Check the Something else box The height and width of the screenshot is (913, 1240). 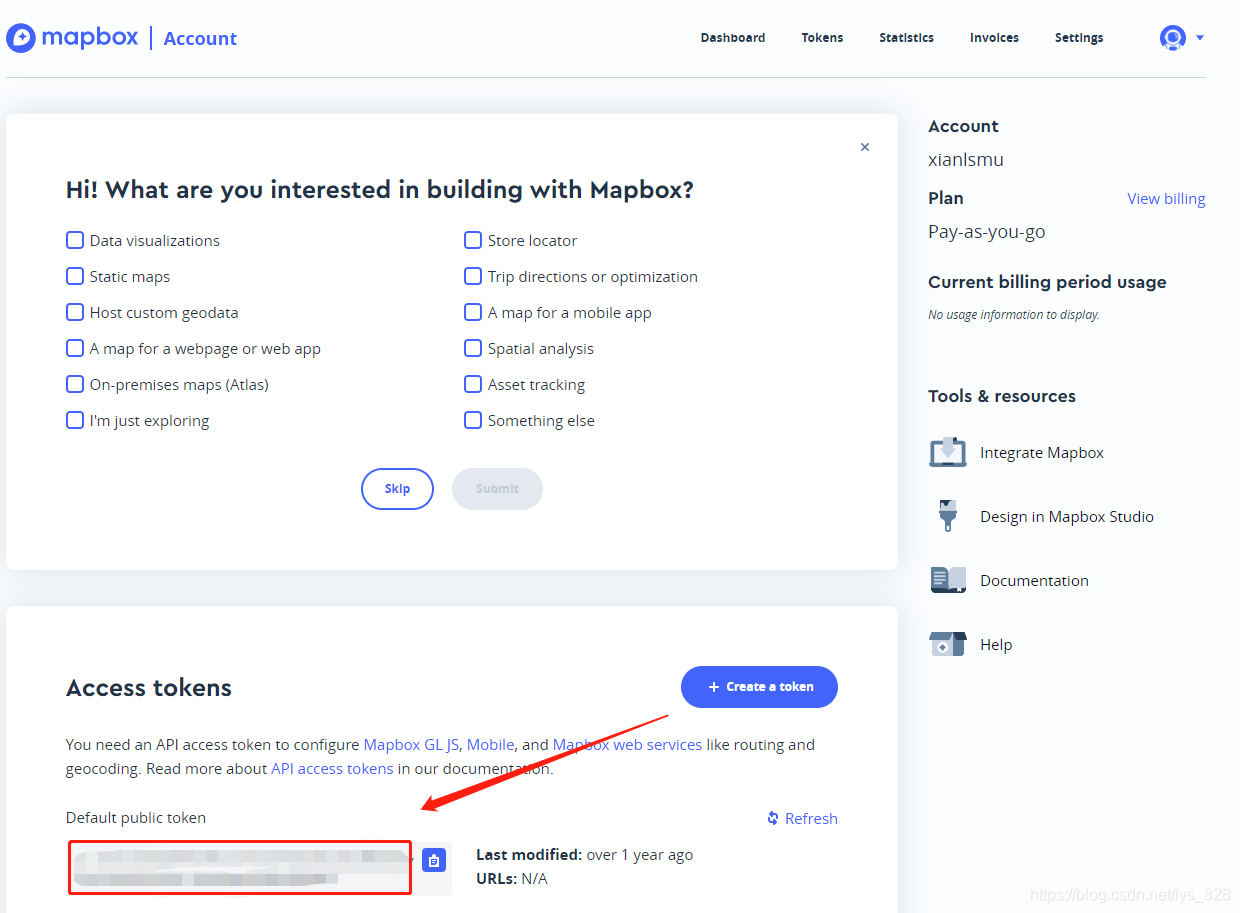pos(473,420)
